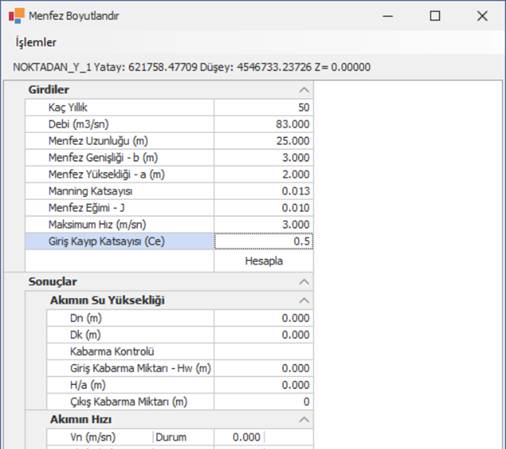Open the İşlemler menu
Image resolution: width=506 pixels, height=449 pixels.
click(36, 42)
